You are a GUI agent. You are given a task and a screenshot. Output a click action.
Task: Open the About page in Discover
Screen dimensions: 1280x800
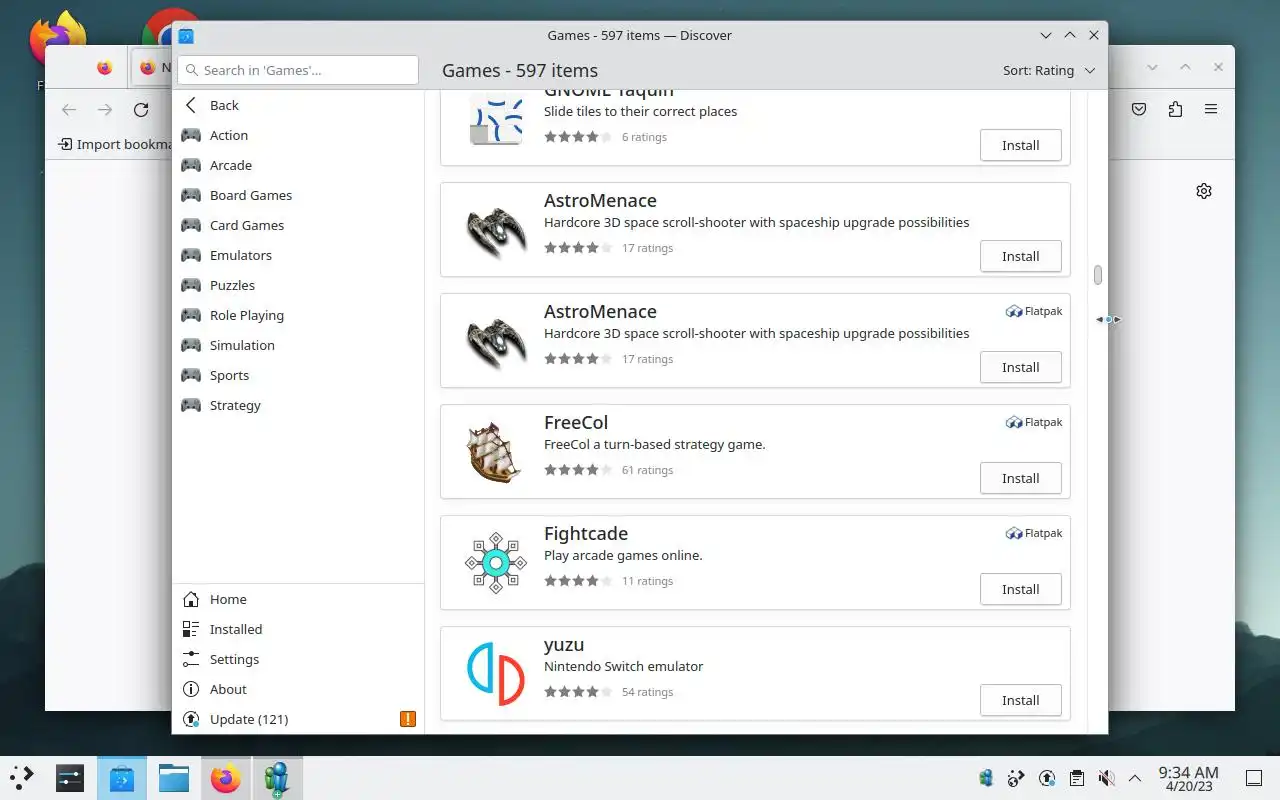coord(298,689)
